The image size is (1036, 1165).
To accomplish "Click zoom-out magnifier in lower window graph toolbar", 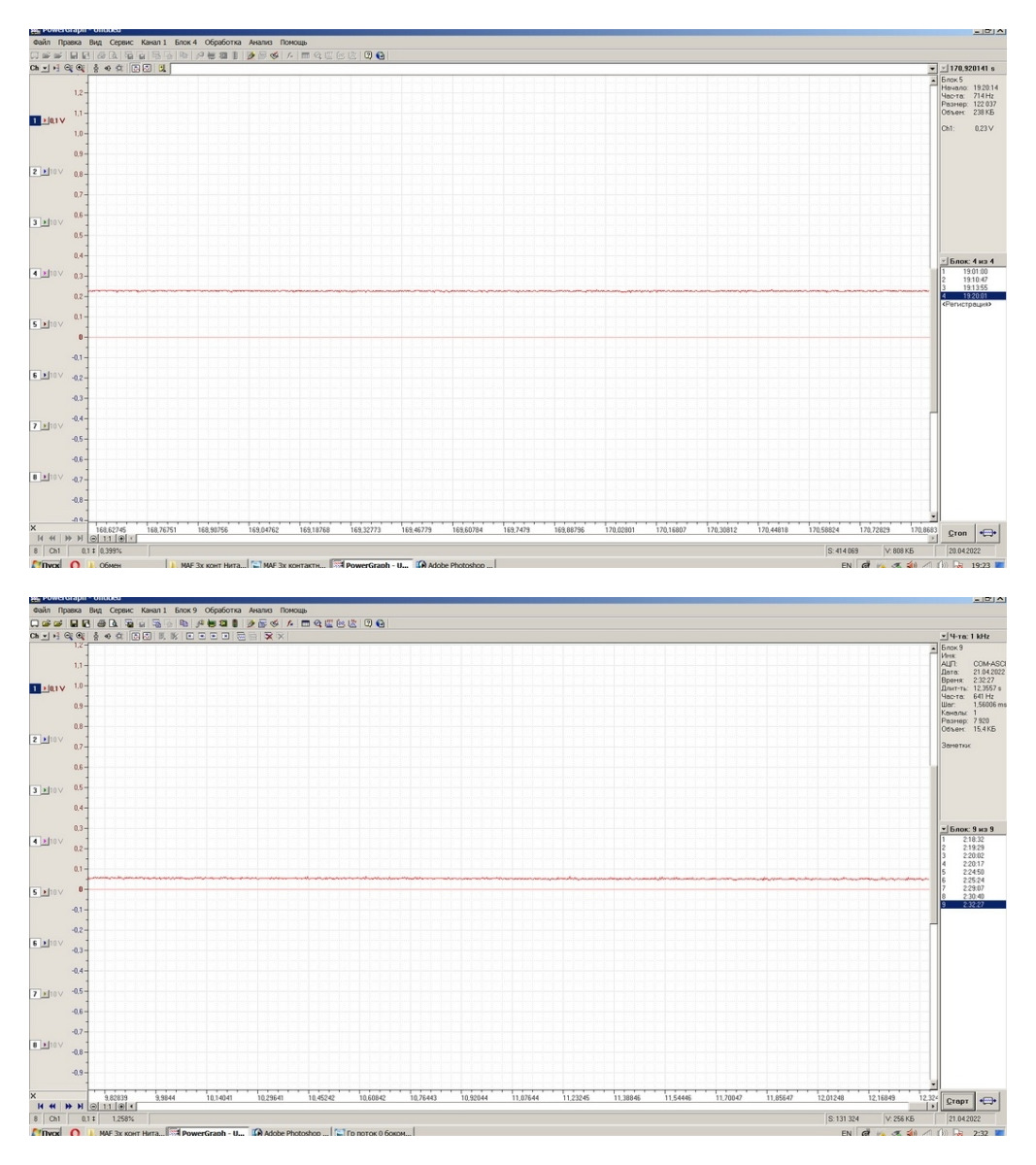I will tap(68, 636).
